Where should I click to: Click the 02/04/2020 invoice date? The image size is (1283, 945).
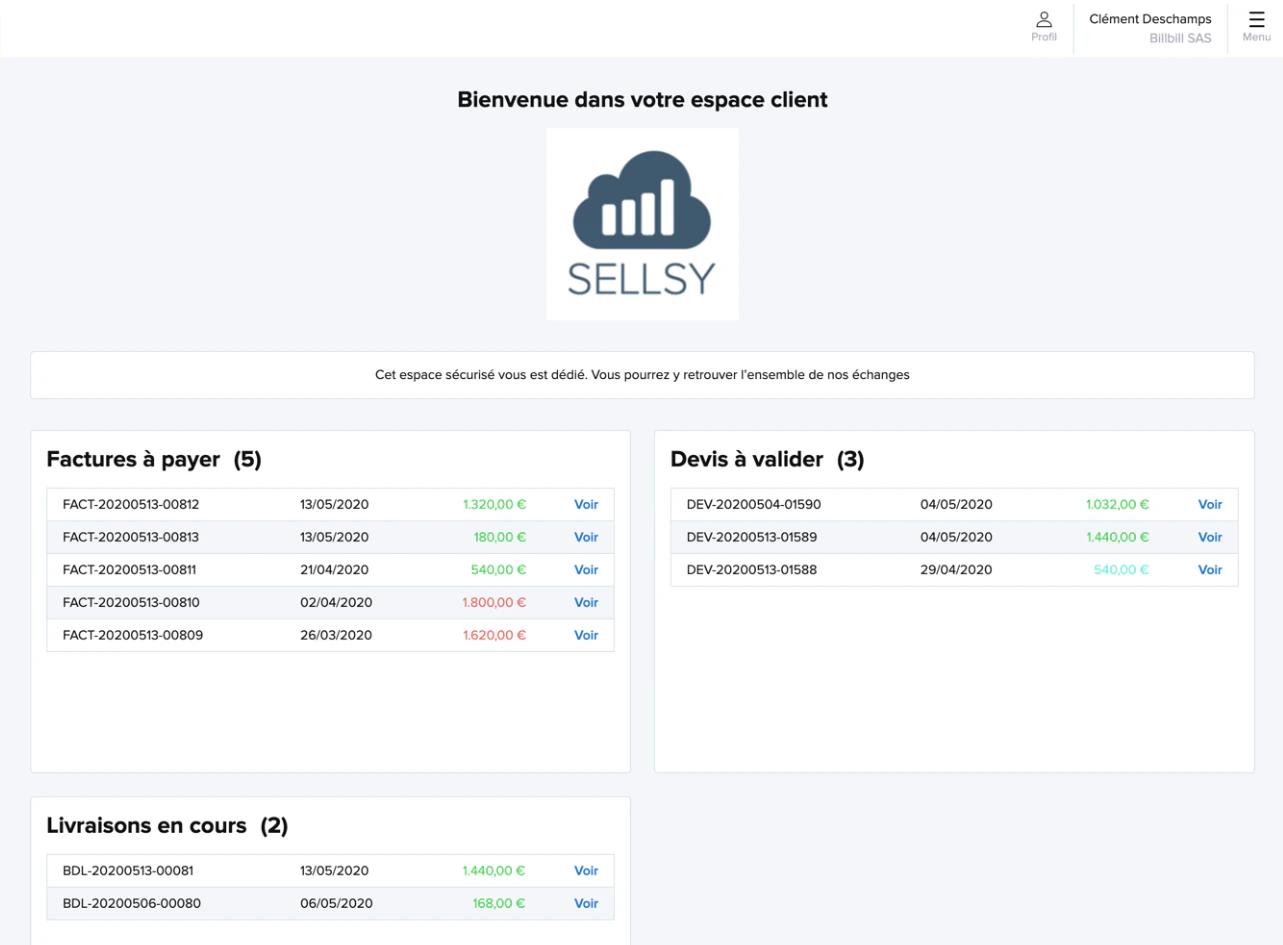pos(336,603)
